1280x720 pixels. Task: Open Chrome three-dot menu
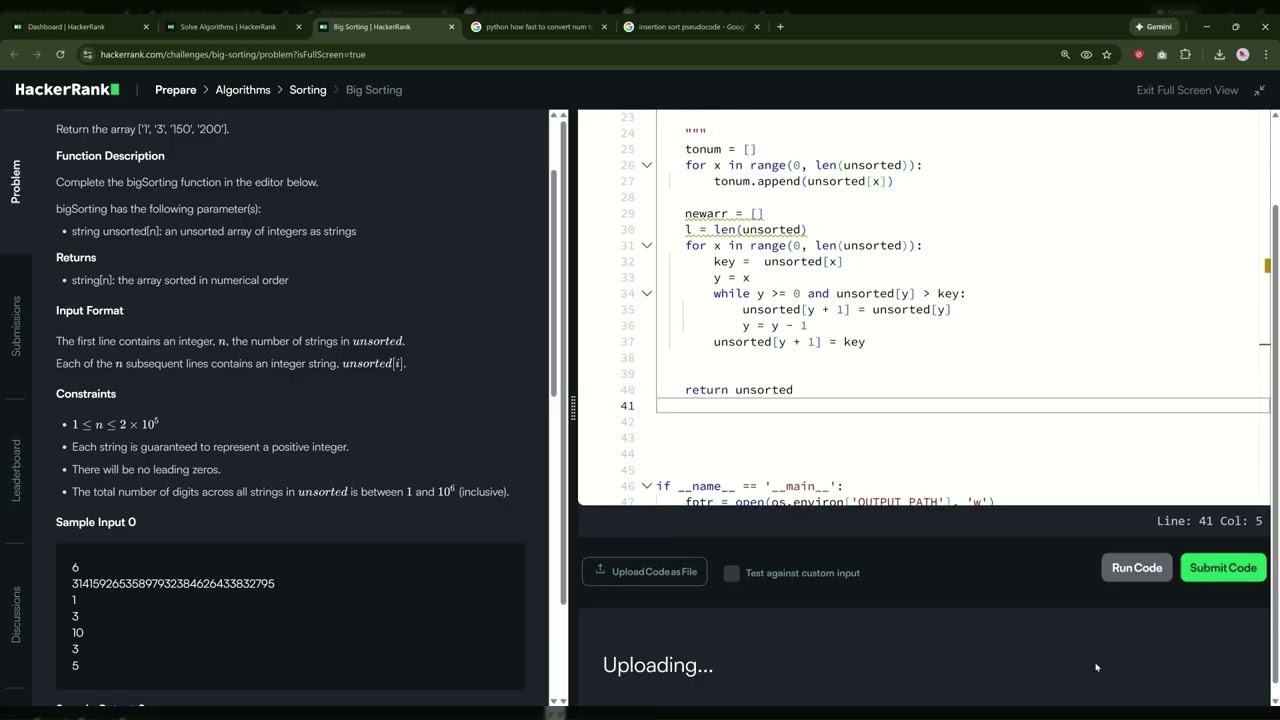click(1266, 54)
